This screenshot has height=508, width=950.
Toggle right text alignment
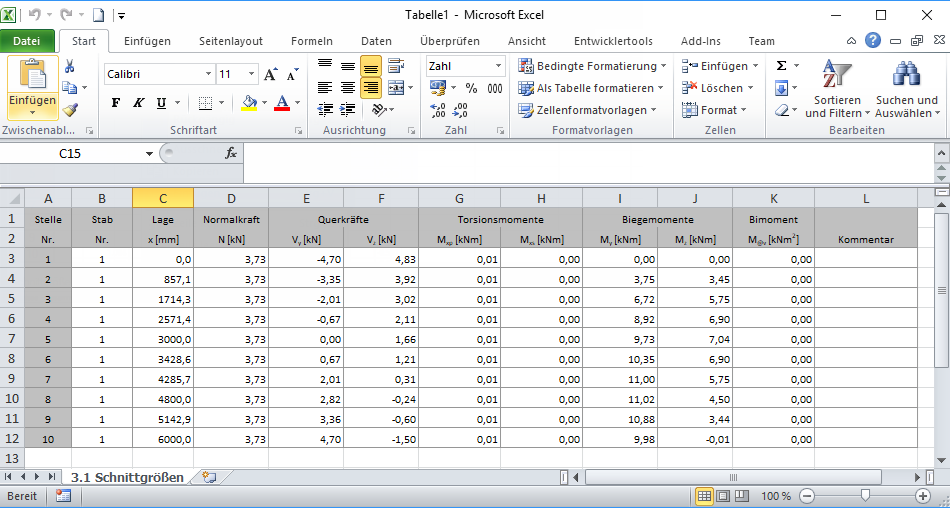[x=370, y=88]
